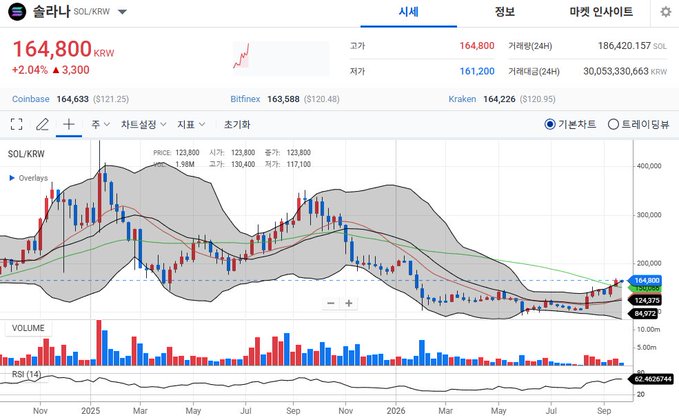Image resolution: width=679 pixels, height=420 pixels.
Task: Toggle fullscreen chart icon
Action: click(16, 124)
